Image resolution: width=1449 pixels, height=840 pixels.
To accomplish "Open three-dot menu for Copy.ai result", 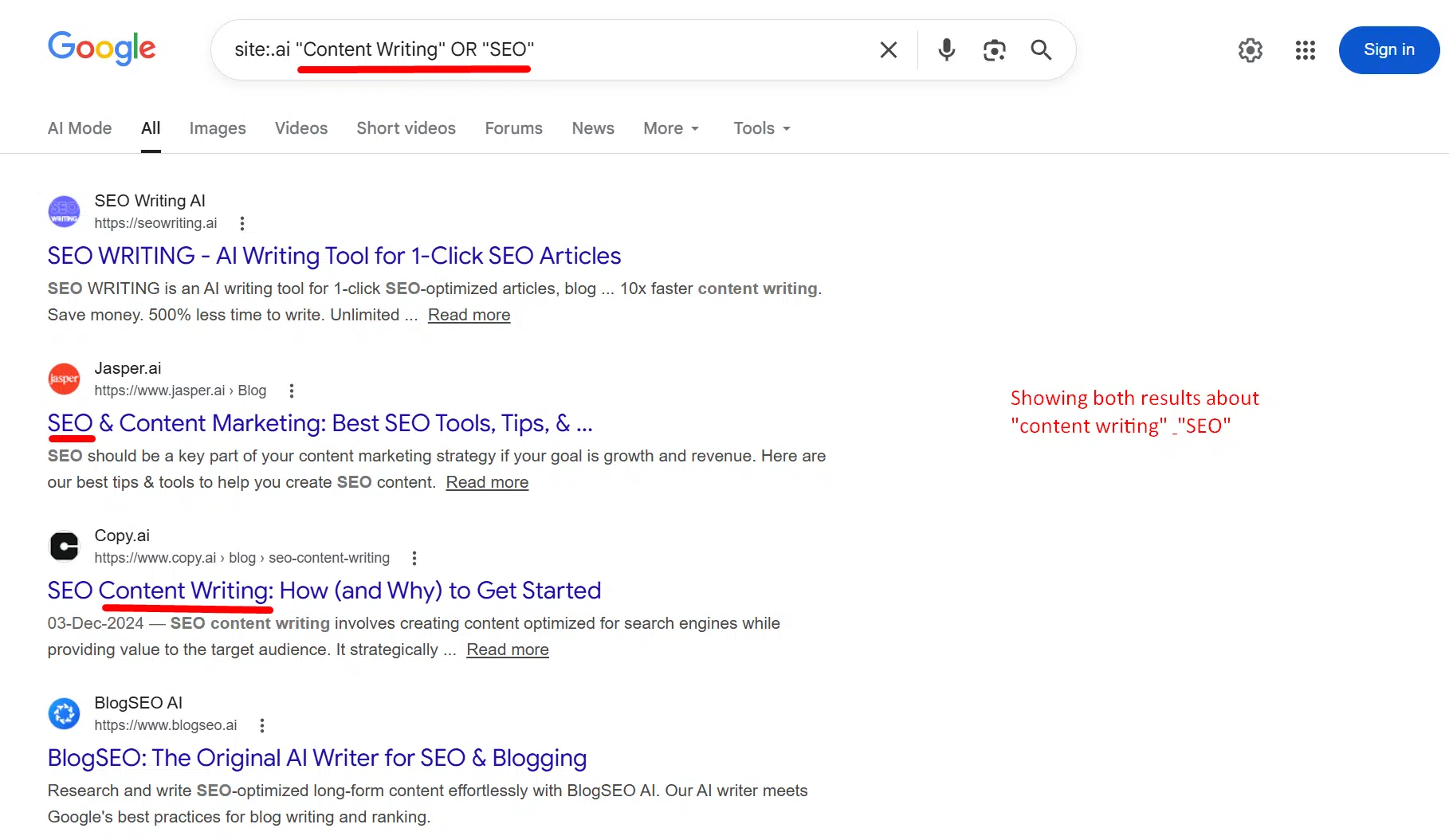I will click(x=414, y=558).
